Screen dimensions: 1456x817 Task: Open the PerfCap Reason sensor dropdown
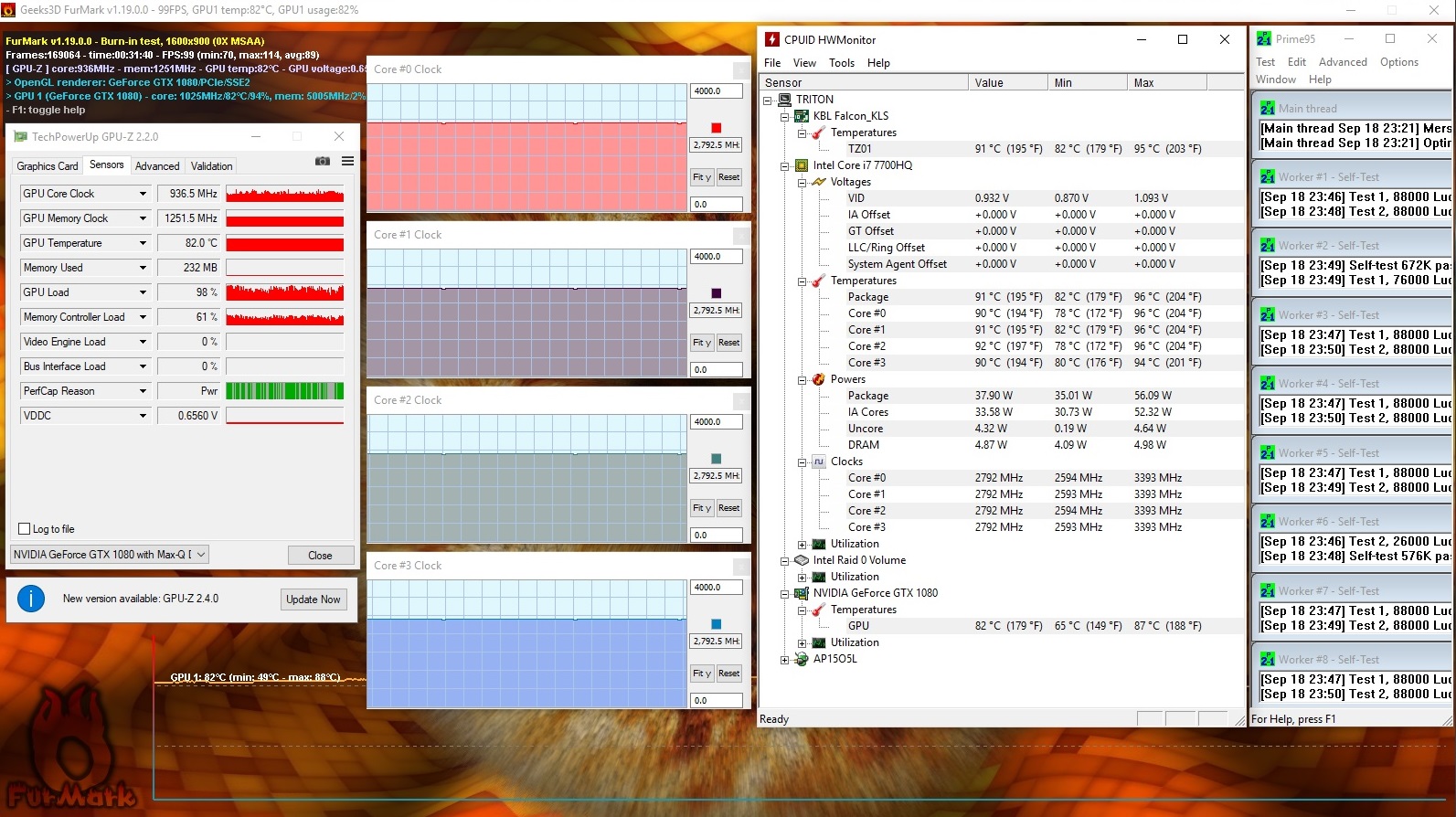point(143,391)
